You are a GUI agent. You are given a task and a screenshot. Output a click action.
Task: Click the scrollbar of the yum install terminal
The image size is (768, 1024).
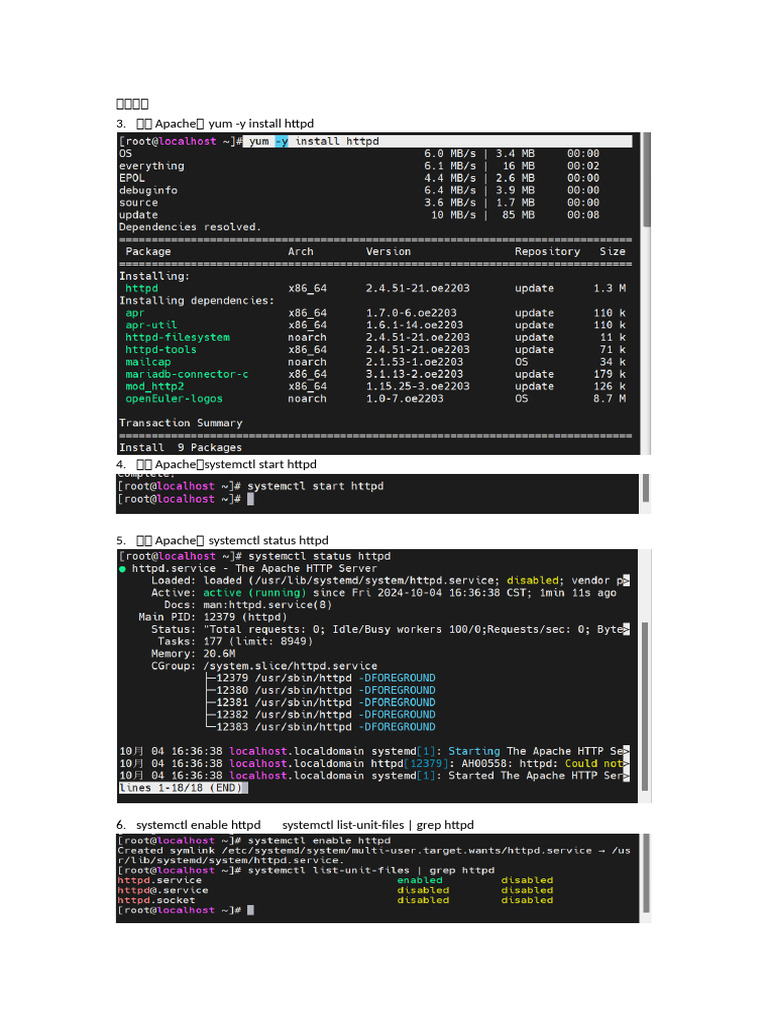[x=647, y=180]
